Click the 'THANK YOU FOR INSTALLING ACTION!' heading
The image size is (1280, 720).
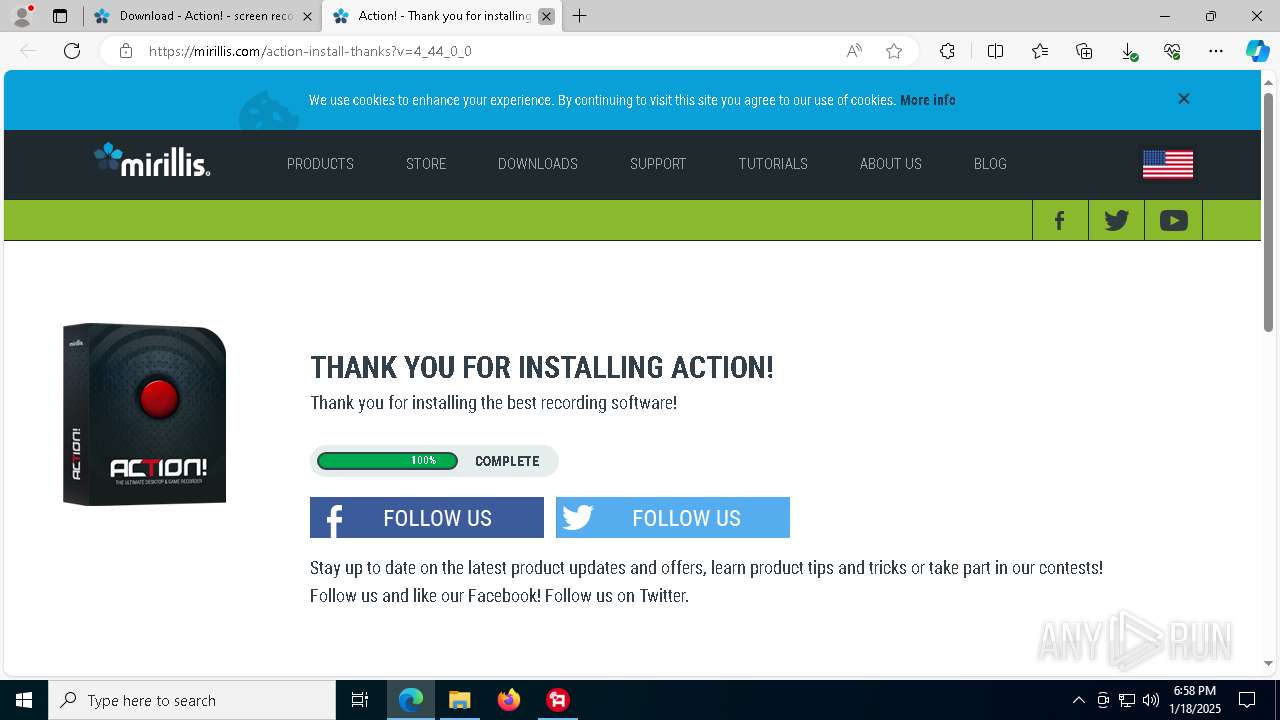coord(542,367)
